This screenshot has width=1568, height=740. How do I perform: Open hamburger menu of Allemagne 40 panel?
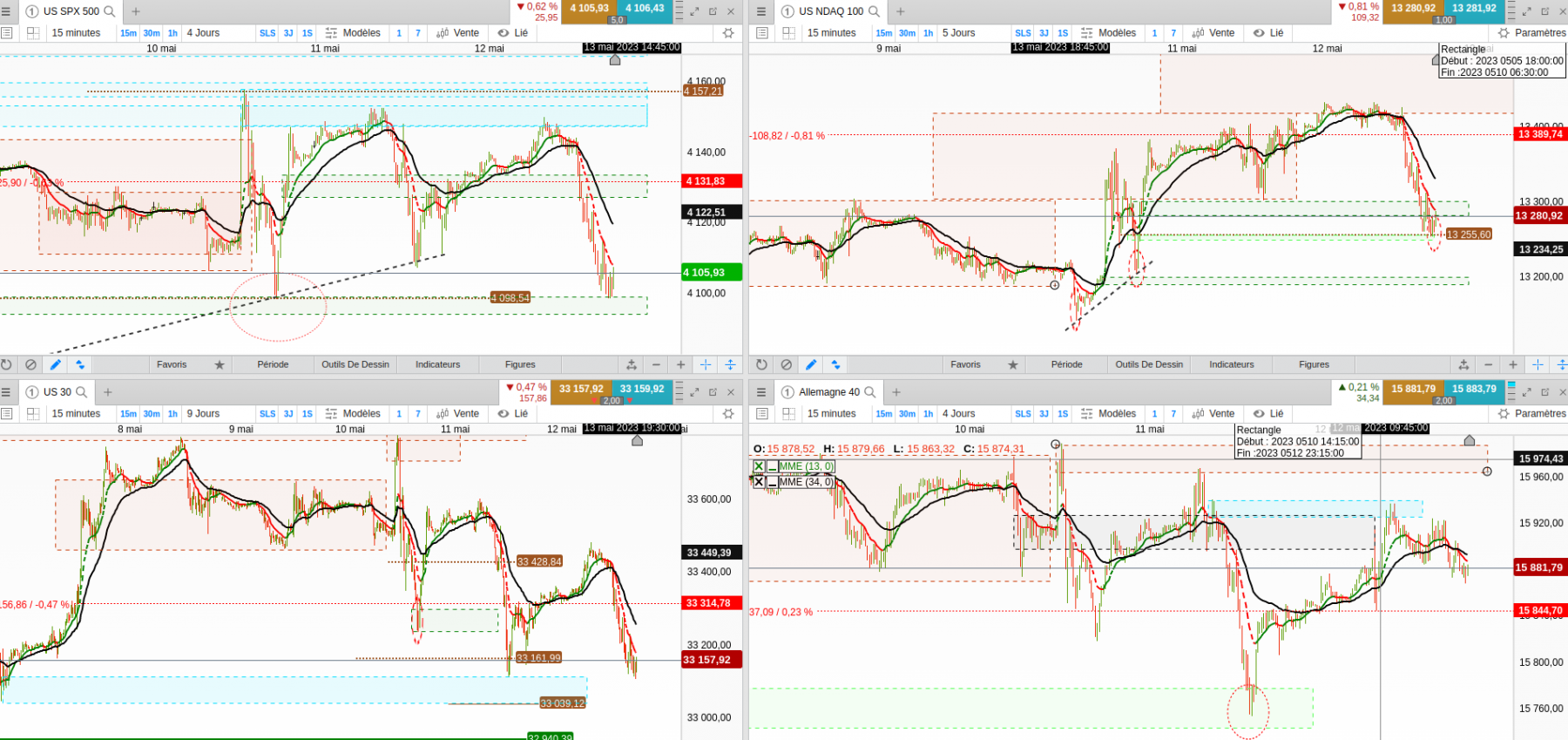click(x=761, y=392)
